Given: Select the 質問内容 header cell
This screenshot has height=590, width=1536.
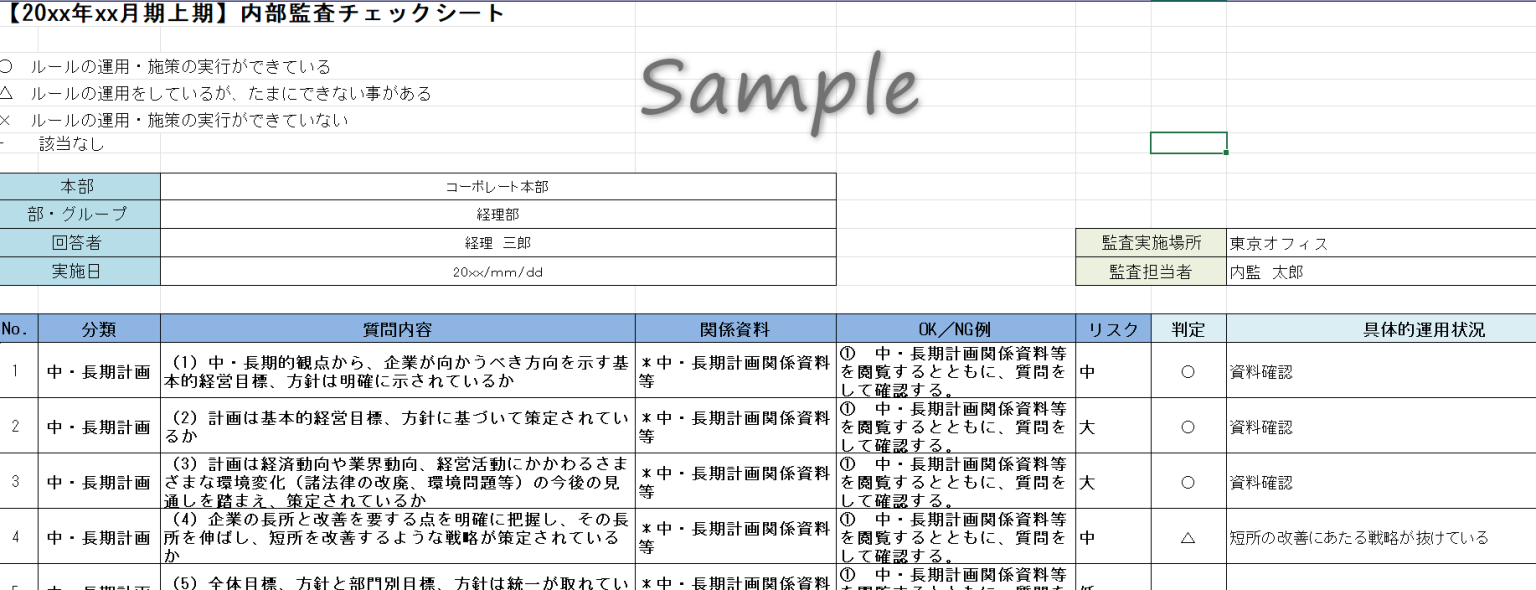Looking at the screenshot, I should (398, 330).
